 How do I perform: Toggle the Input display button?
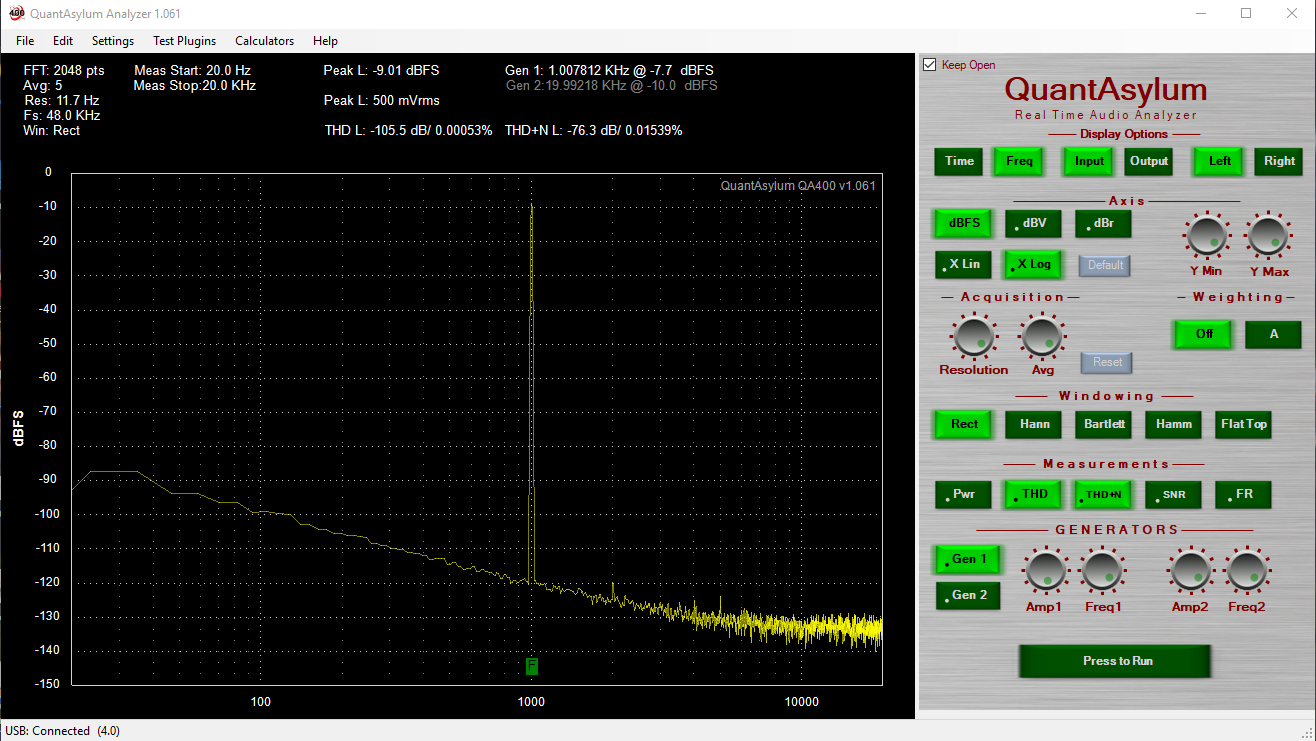pos(1089,161)
